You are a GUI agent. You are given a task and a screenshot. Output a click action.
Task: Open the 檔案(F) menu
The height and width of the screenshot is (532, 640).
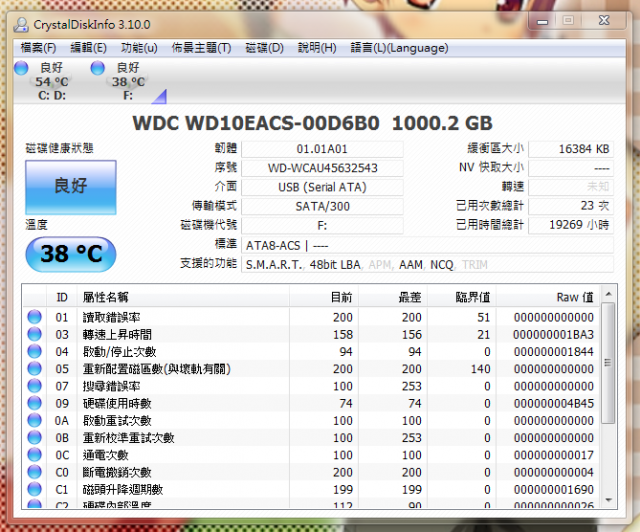(38, 48)
